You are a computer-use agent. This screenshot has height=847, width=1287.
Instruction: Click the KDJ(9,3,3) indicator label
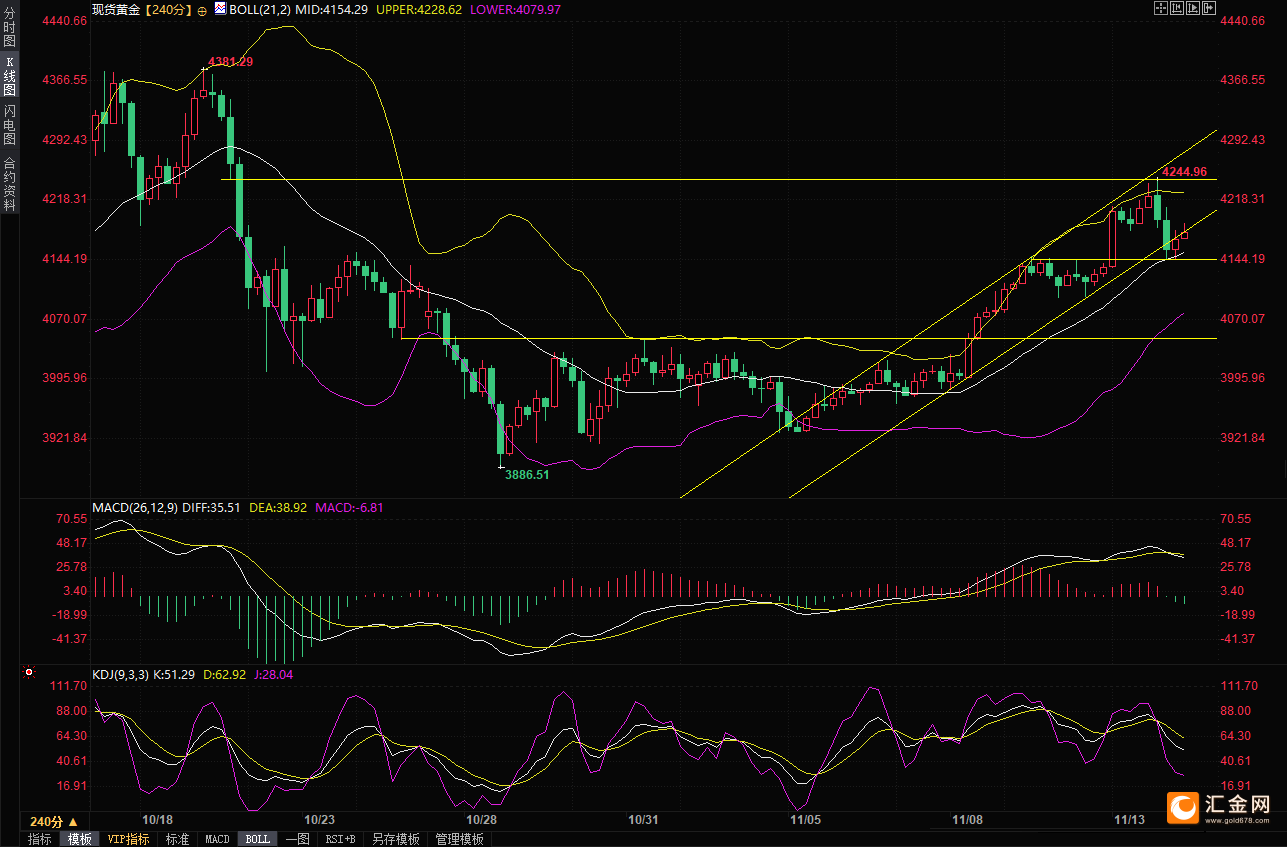[120, 674]
